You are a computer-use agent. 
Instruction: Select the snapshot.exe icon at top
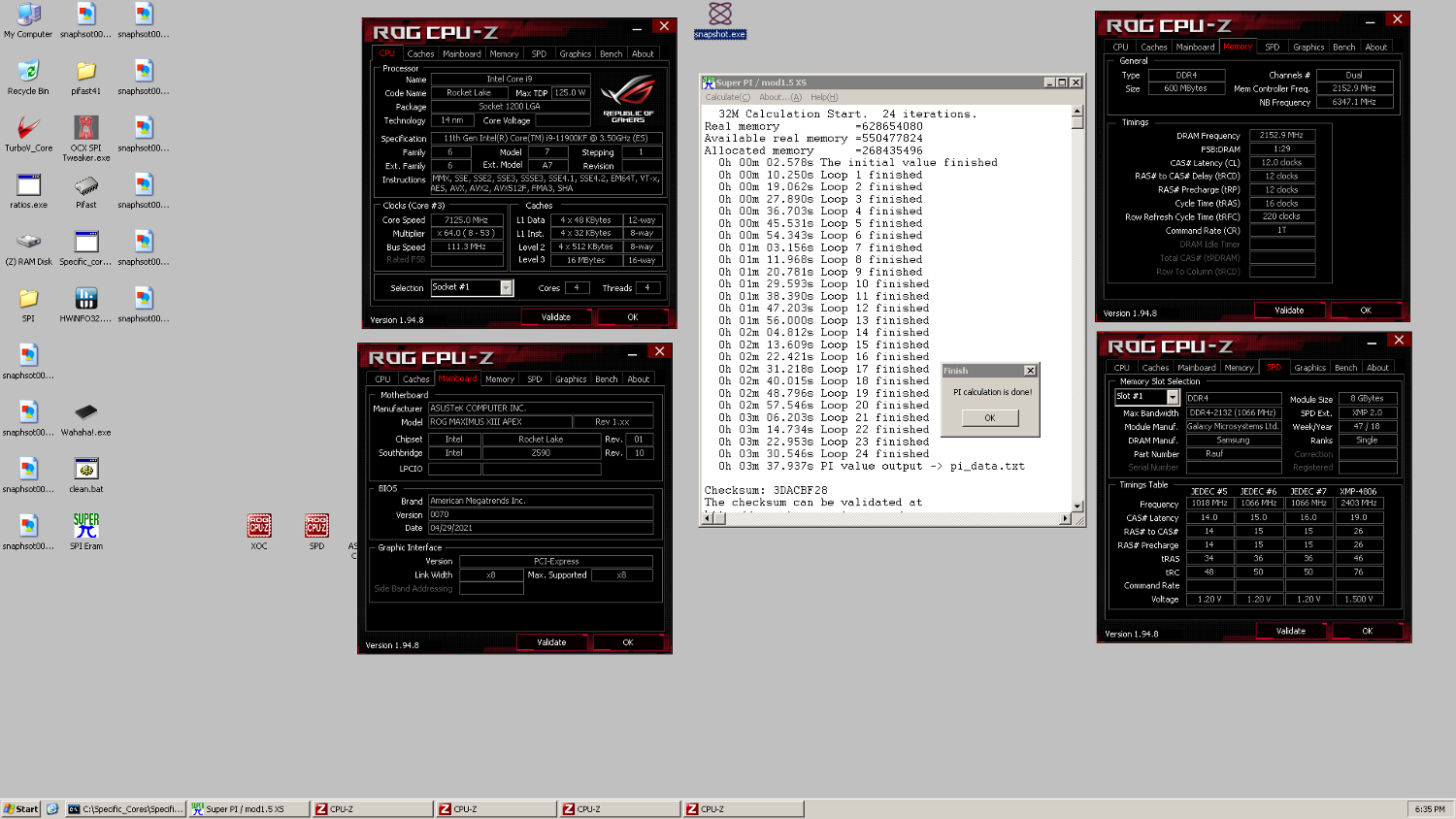coord(720,20)
